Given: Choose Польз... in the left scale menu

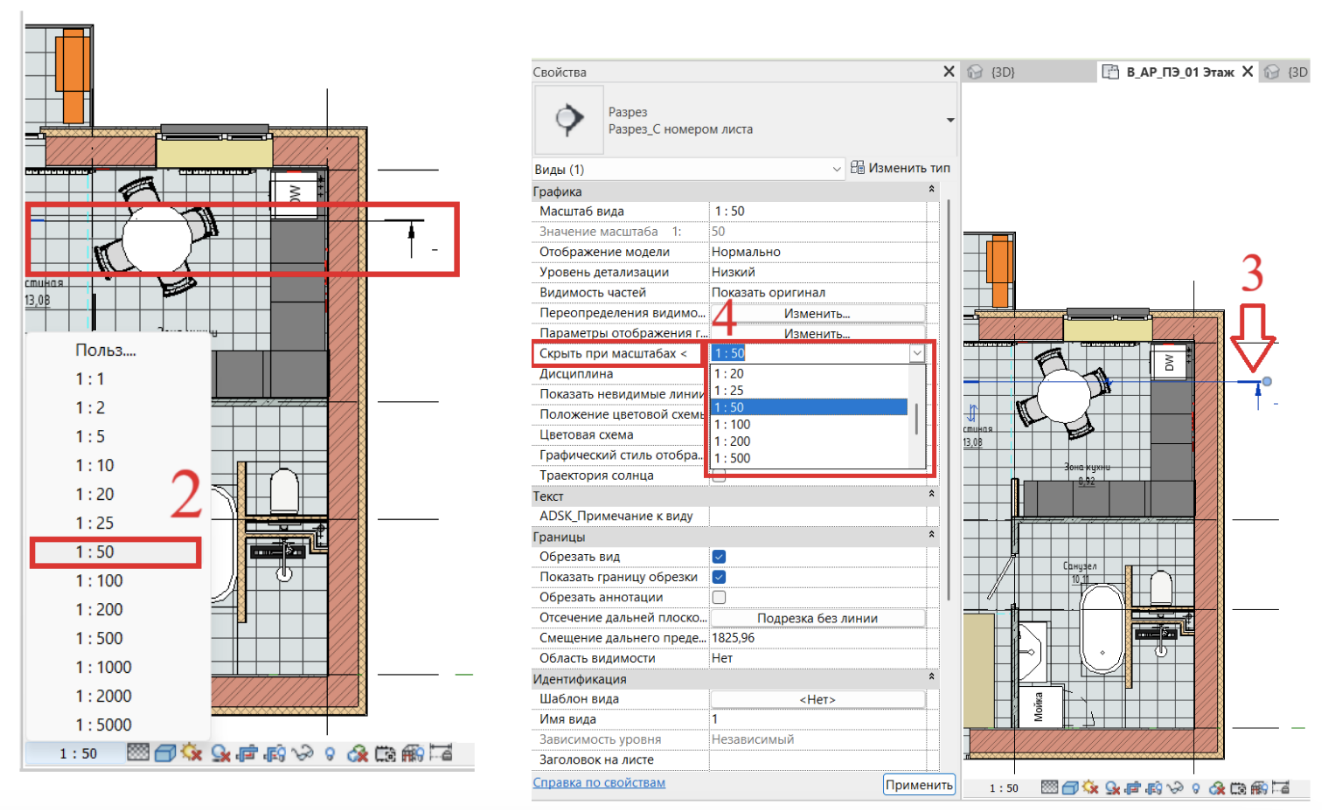Looking at the screenshot, I should tap(105, 350).
